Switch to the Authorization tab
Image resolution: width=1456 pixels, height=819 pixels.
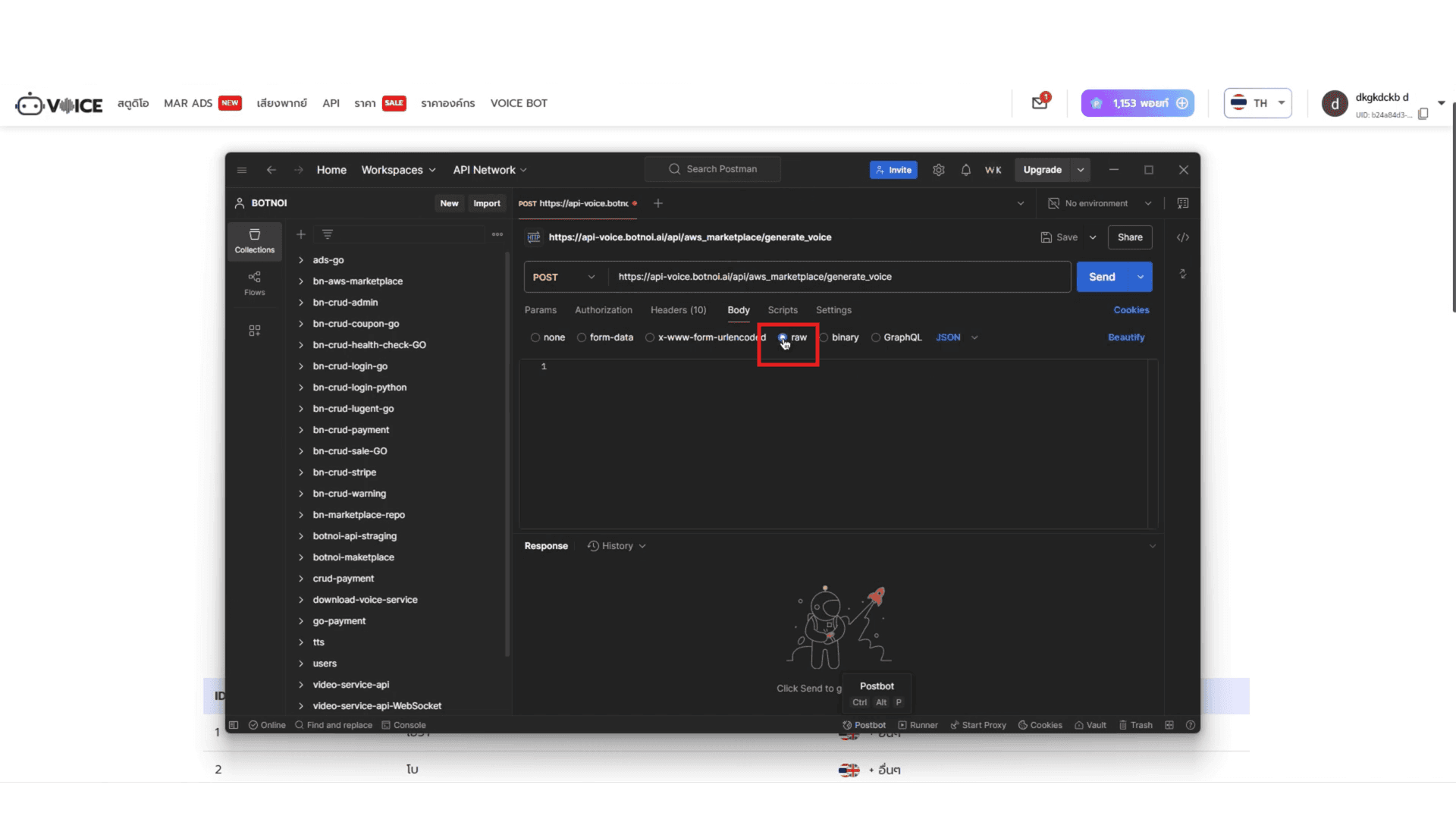(x=603, y=310)
